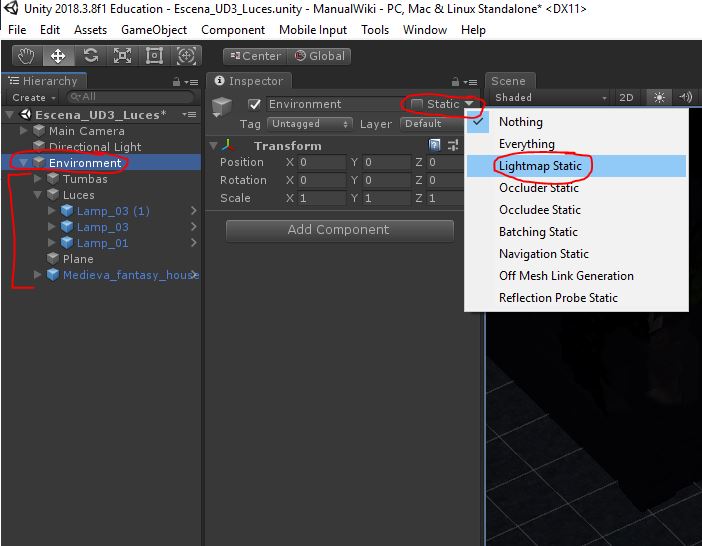The height and width of the screenshot is (546, 702).
Task: Open the Hierarchy Create dropdown
Action: point(34,98)
